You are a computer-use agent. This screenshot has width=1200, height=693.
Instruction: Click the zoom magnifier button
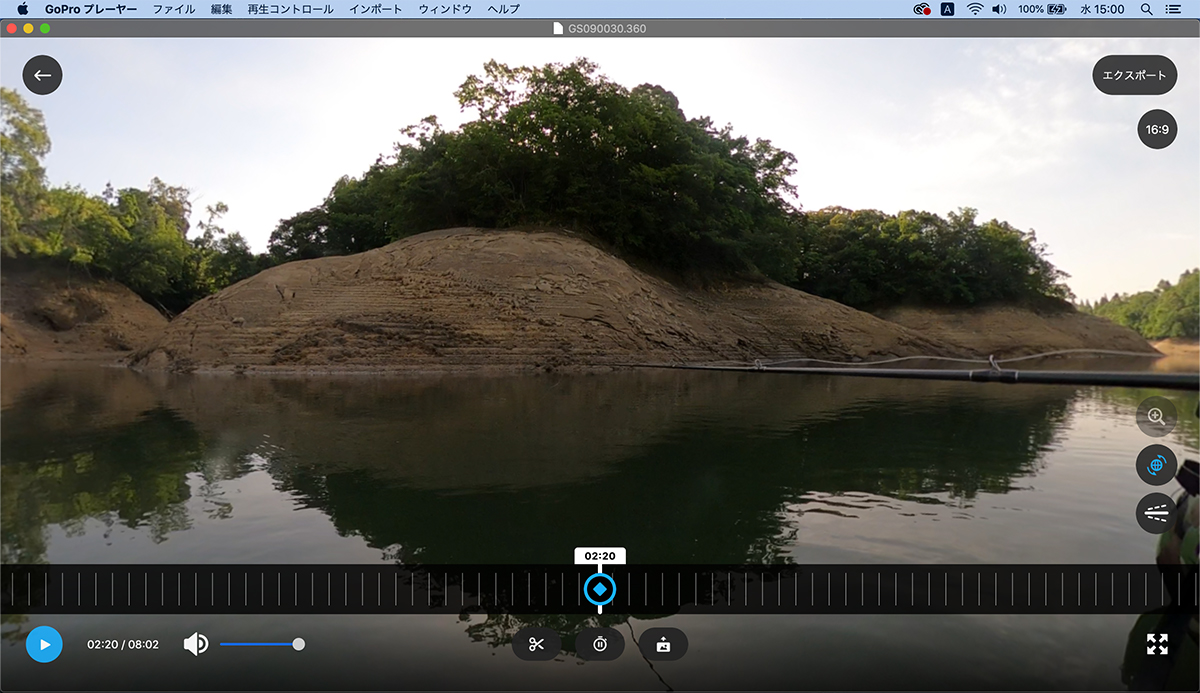(1156, 416)
